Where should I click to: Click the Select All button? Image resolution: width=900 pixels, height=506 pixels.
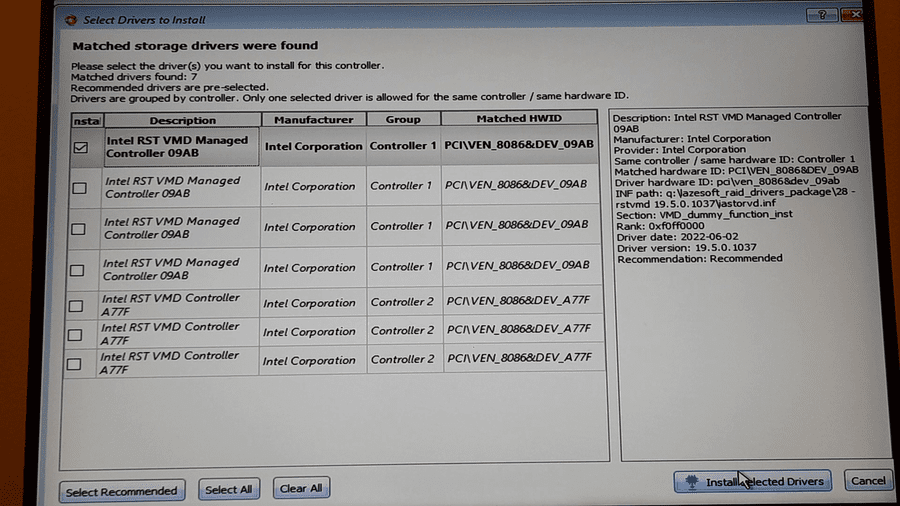coord(228,489)
